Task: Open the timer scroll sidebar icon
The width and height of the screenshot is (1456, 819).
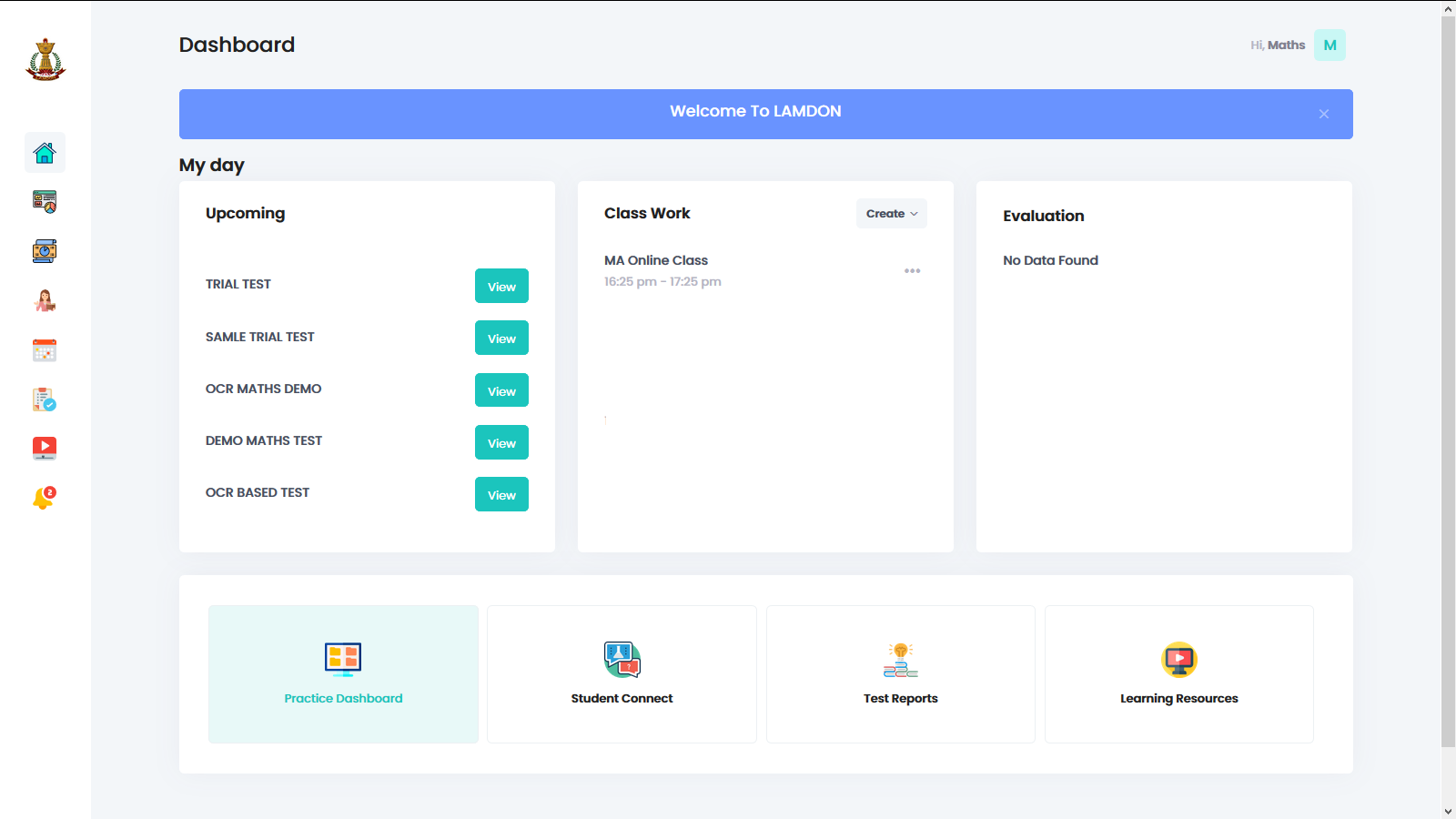Action: pyautogui.click(x=45, y=251)
